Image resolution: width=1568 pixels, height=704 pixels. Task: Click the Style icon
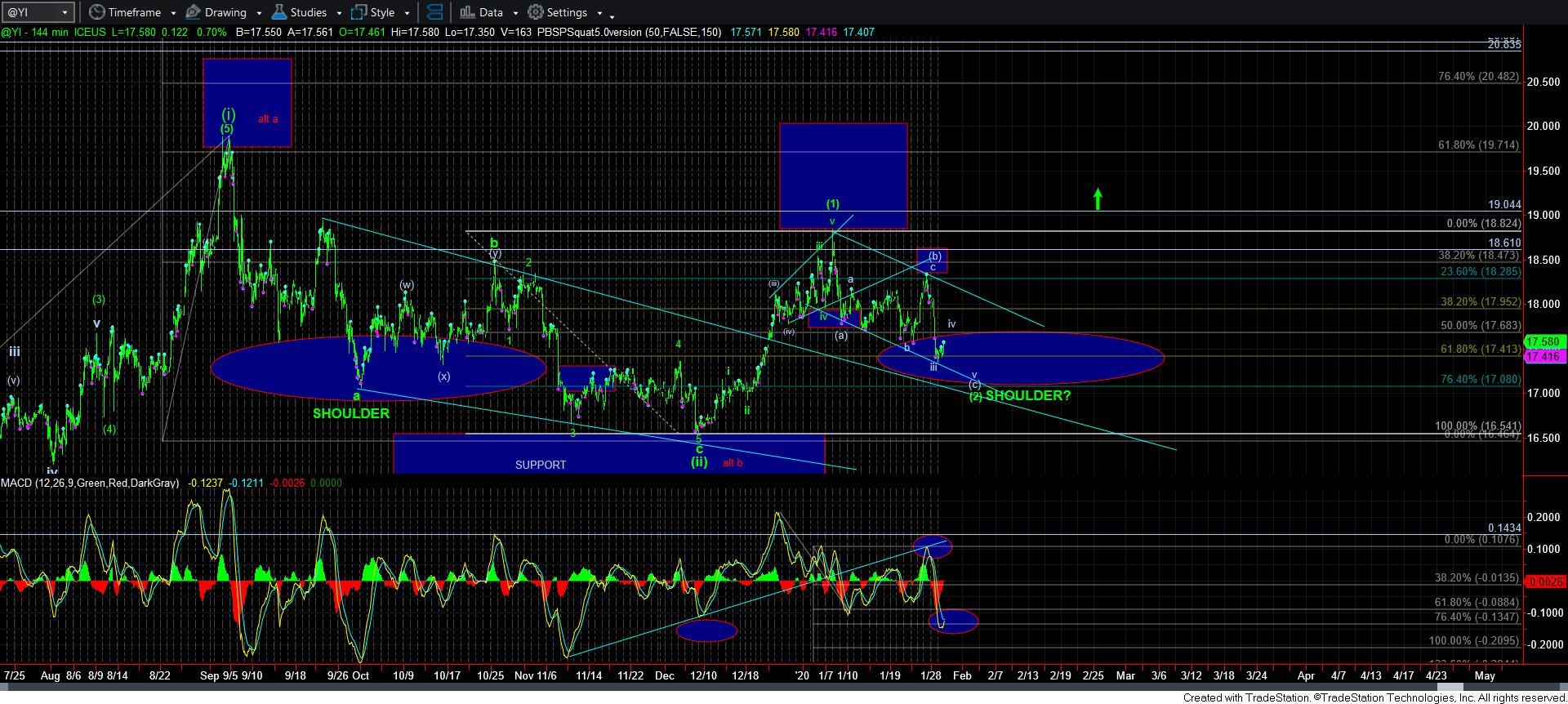coord(359,12)
